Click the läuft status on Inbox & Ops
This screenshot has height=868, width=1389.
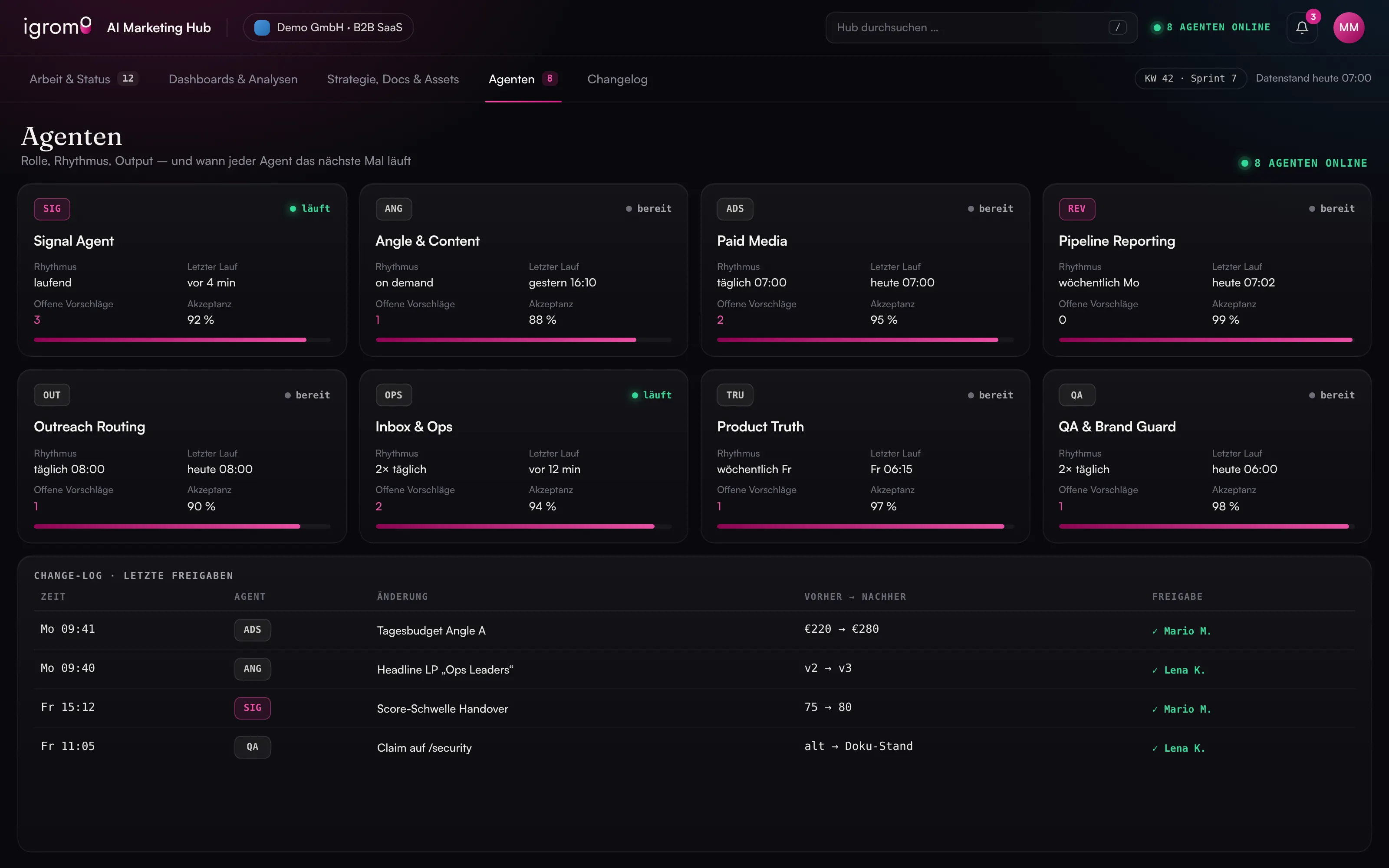tap(652, 395)
